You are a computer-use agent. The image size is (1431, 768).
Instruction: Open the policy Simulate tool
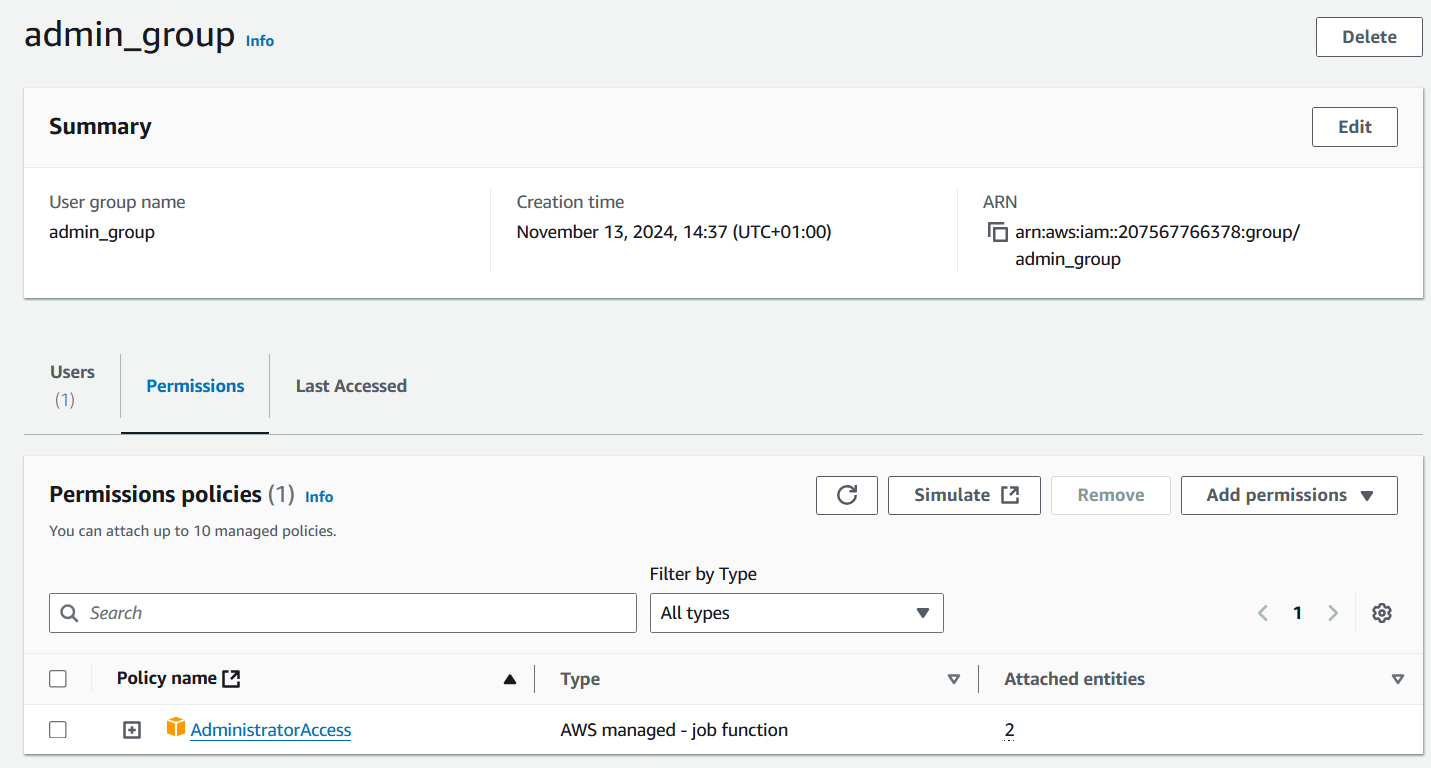point(964,495)
